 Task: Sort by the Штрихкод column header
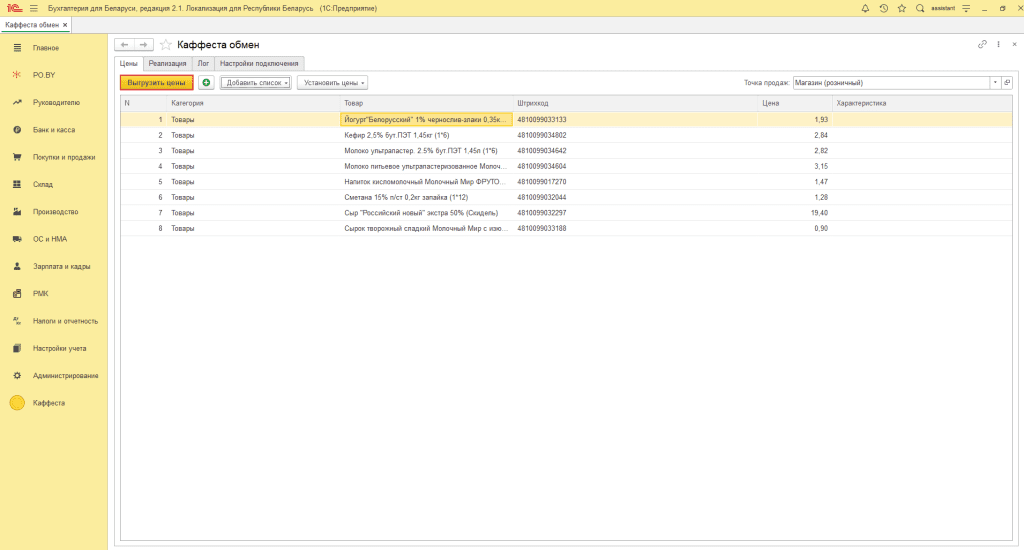coord(635,103)
